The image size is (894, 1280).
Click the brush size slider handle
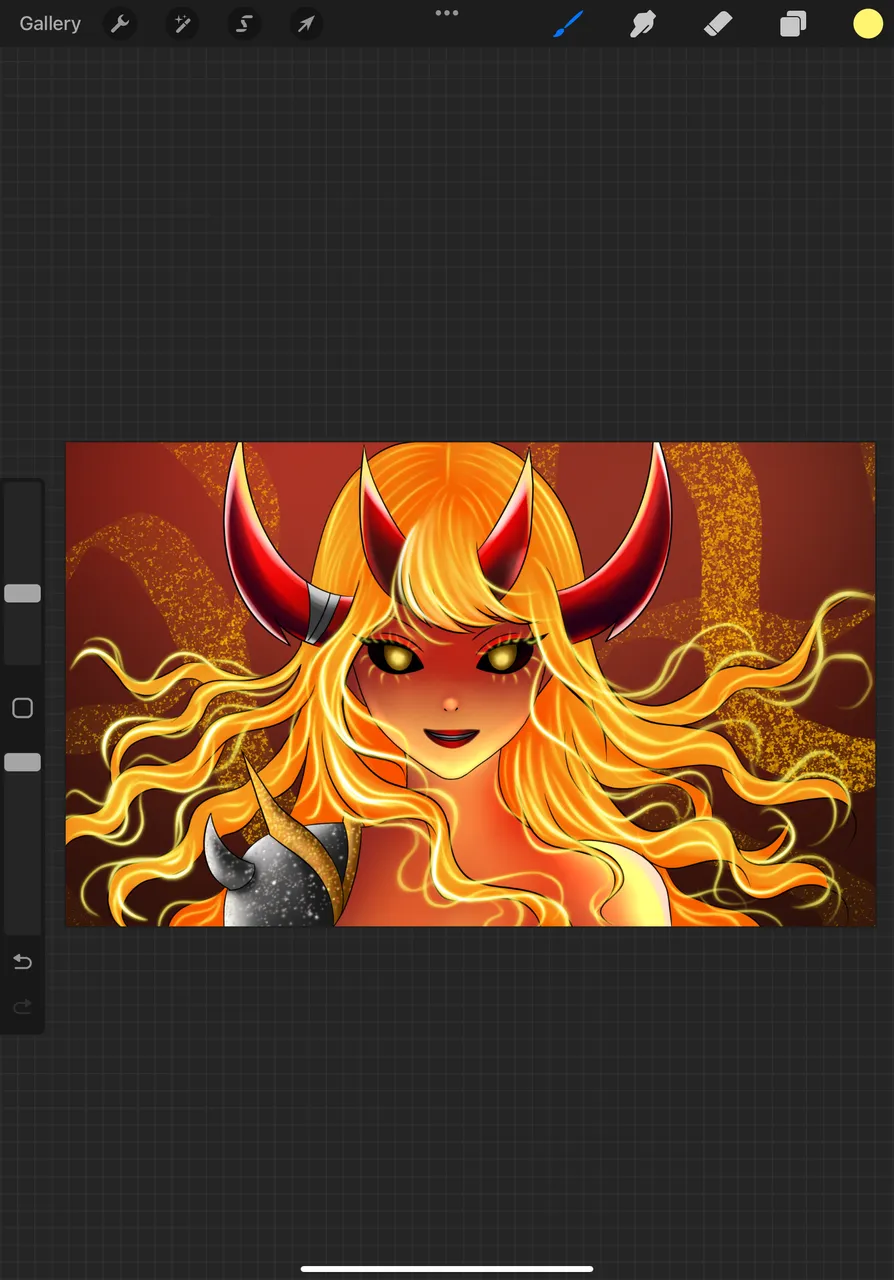point(22,593)
